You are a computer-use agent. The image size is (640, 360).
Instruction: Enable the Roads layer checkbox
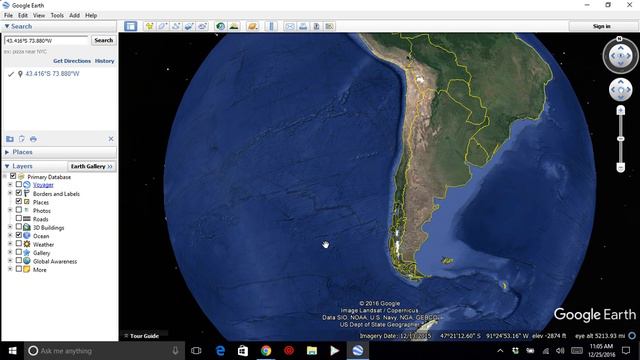[19, 218]
